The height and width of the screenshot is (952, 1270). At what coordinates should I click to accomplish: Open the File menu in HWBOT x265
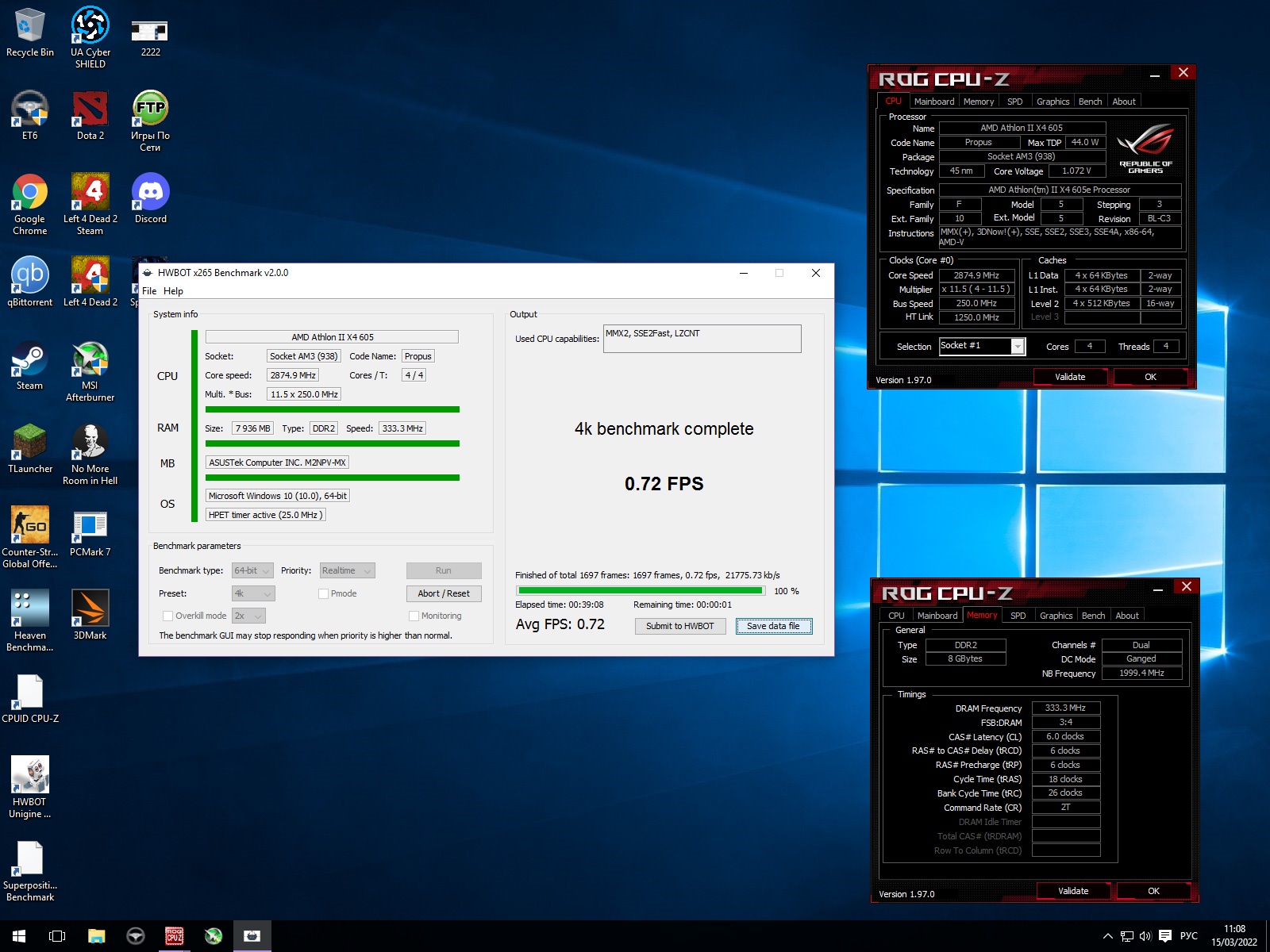[x=149, y=291]
